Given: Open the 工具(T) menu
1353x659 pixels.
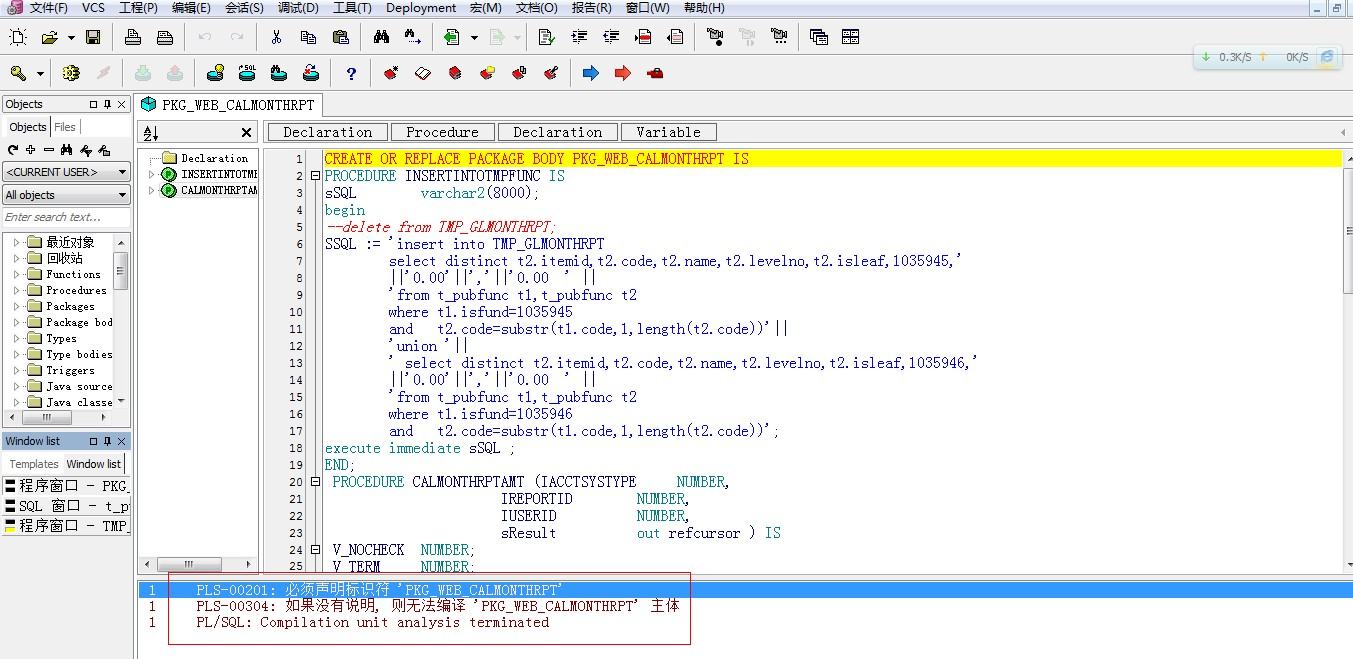Looking at the screenshot, I should point(352,8).
